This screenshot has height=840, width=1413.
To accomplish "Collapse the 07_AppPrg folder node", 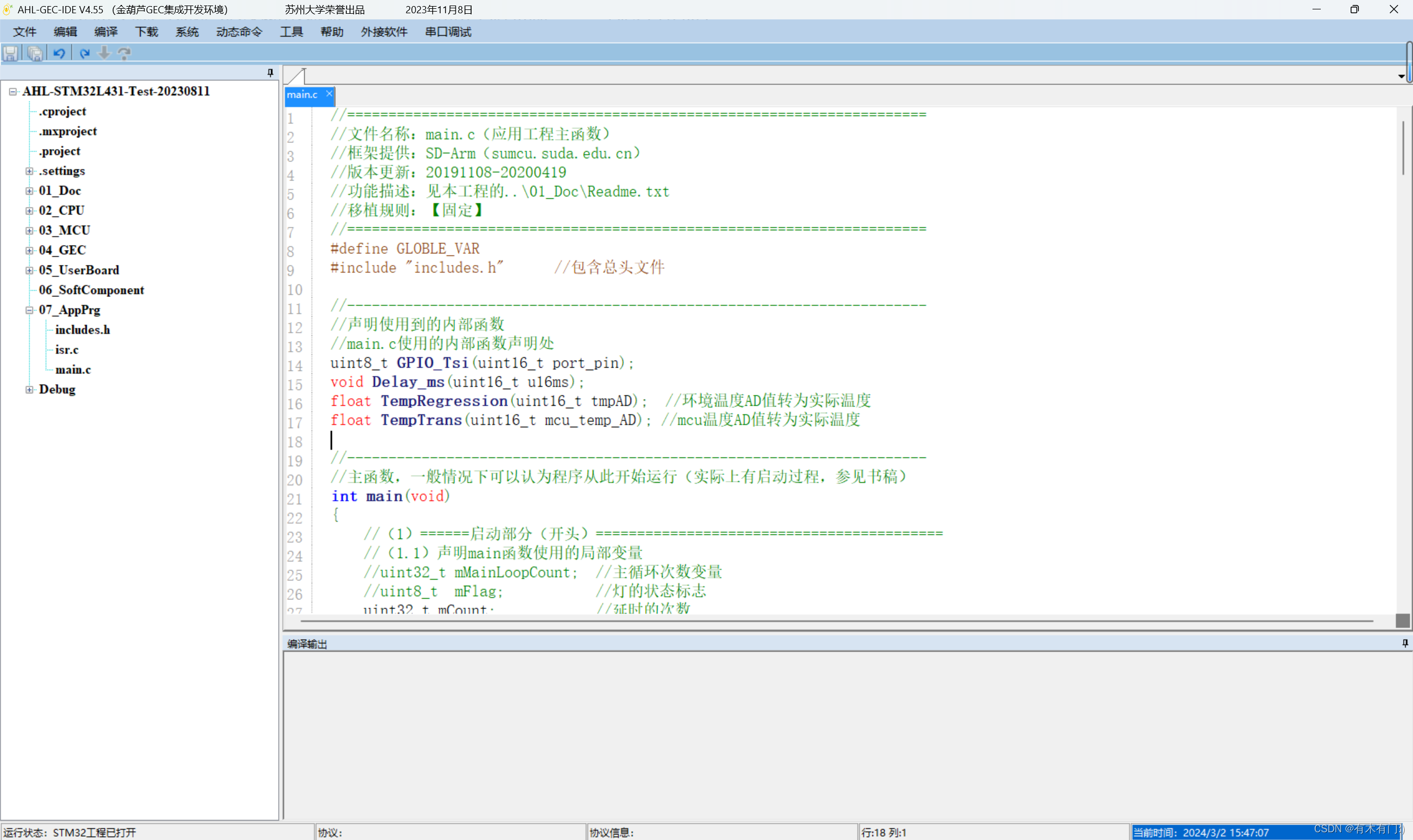I will pyautogui.click(x=29, y=310).
